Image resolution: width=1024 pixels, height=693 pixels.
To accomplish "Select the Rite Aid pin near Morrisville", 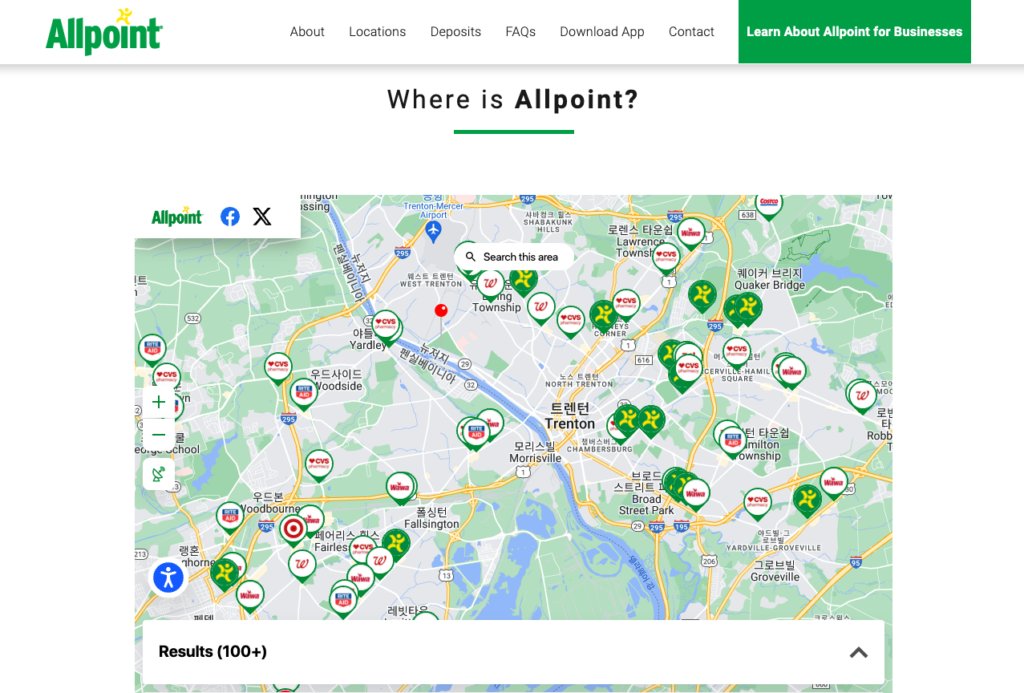I will (x=476, y=434).
